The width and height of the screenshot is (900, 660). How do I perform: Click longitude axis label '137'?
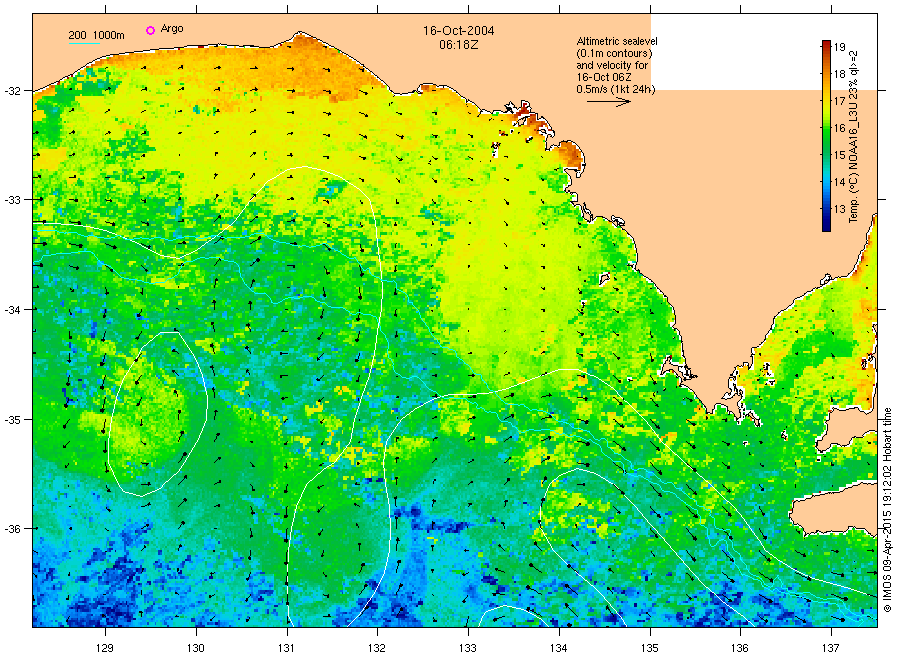pyautogui.click(x=831, y=648)
